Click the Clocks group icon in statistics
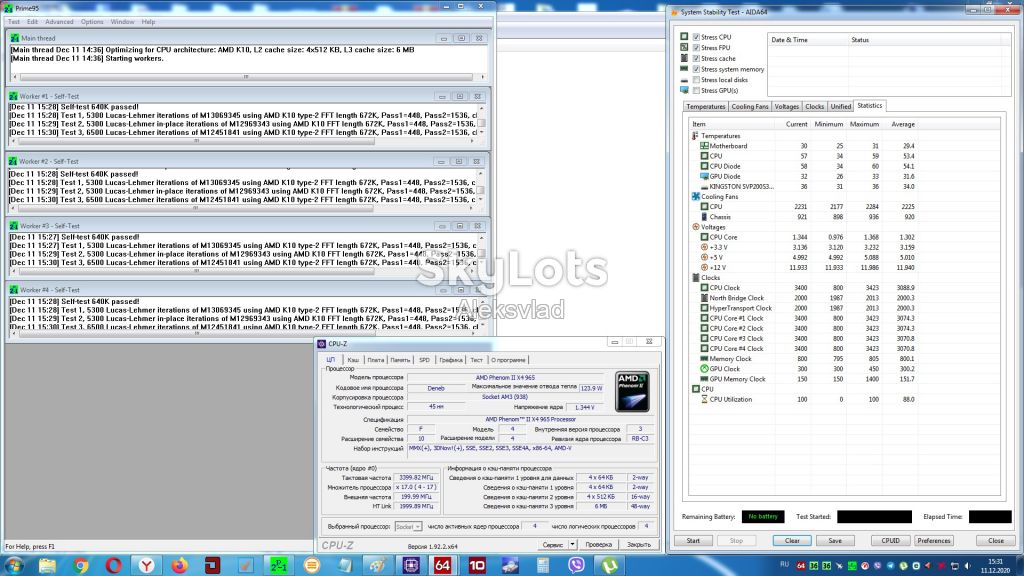The width and height of the screenshot is (1024, 576). point(696,278)
